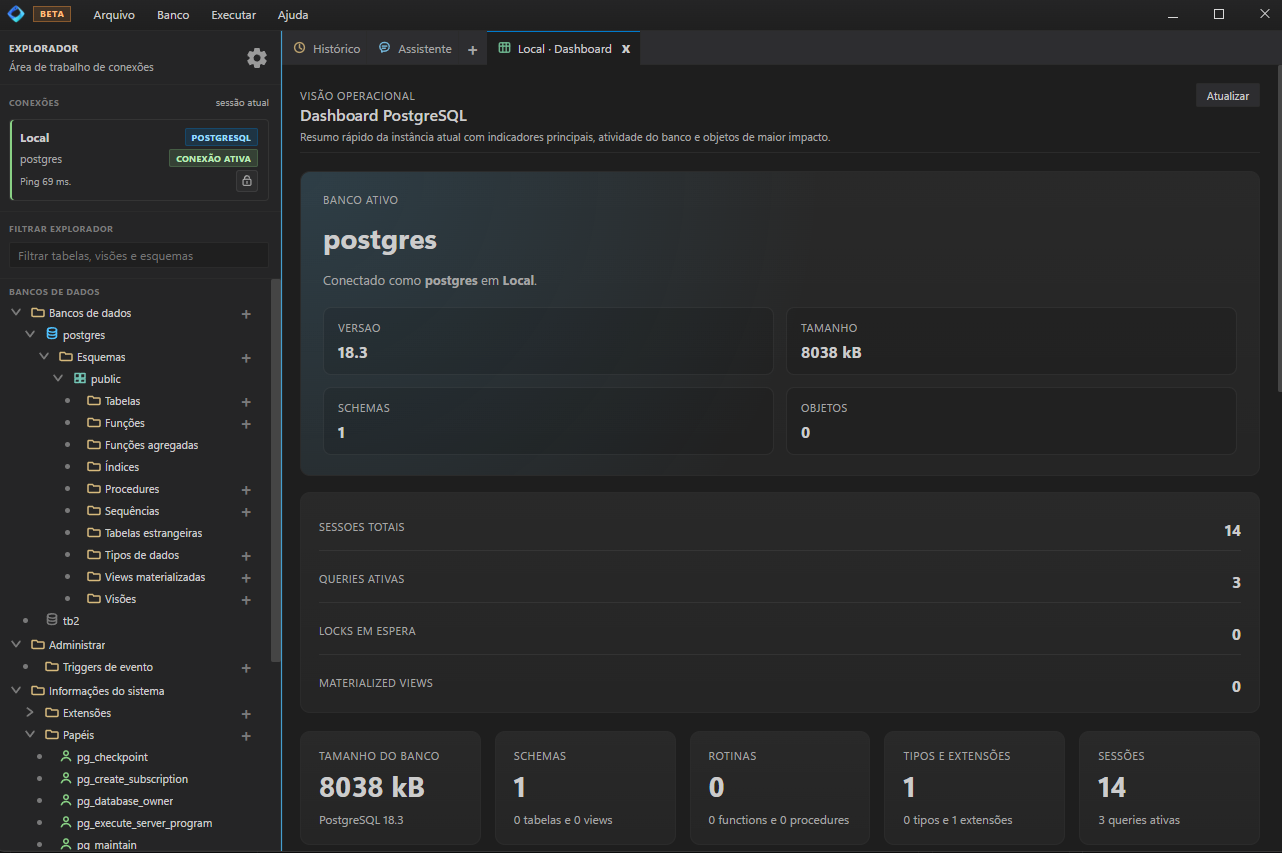Add a procedure via Procedures plus icon
The image size is (1282, 853).
pos(246,489)
